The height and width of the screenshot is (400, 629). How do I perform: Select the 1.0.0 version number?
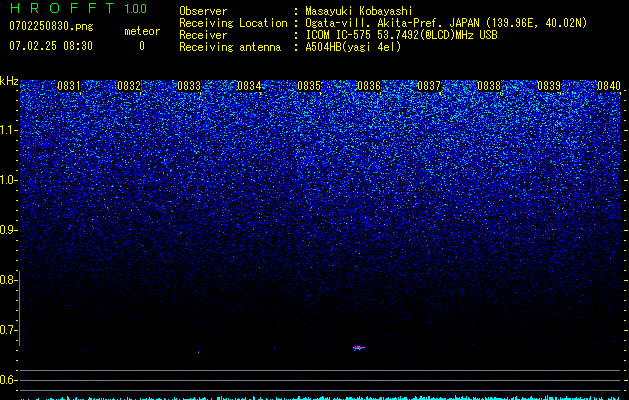pos(136,9)
